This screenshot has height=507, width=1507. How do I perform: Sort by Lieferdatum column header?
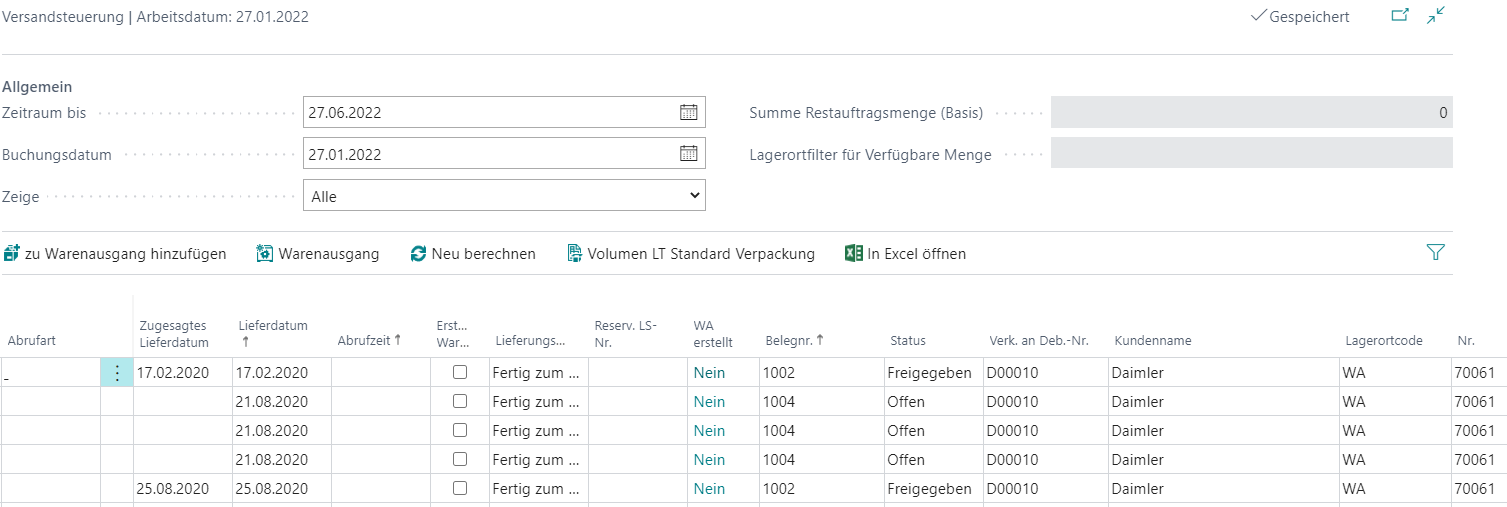coord(273,333)
